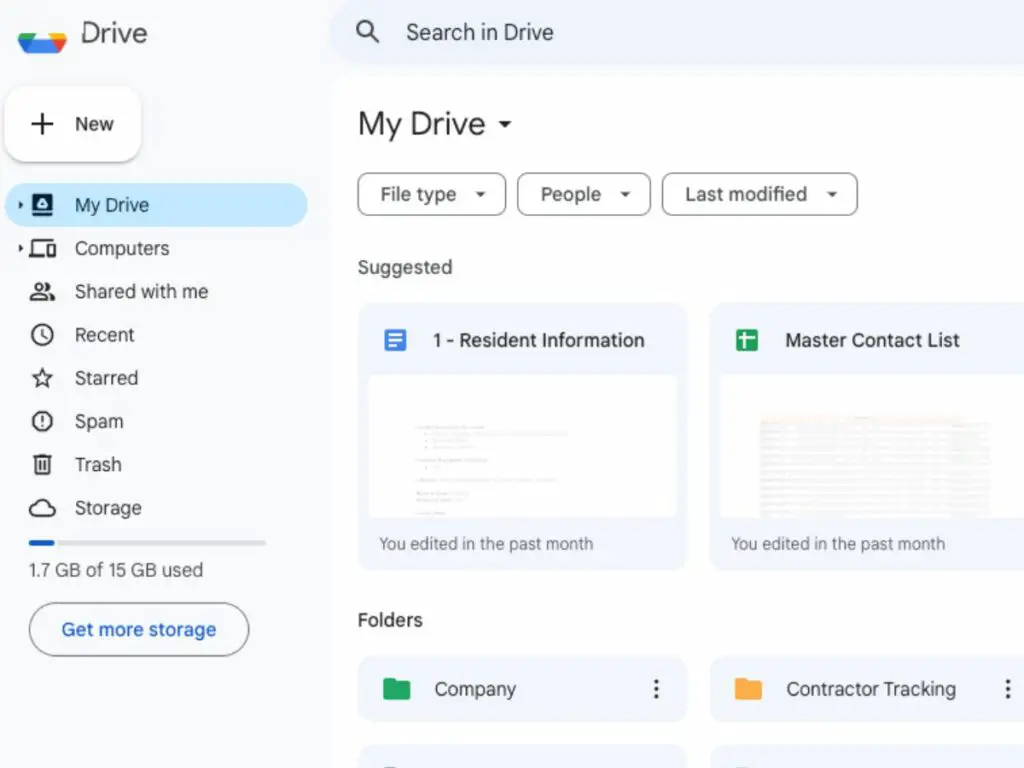Image resolution: width=1024 pixels, height=768 pixels.
Task: Expand the My Drive tree in sidebar
Action: [x=20, y=205]
